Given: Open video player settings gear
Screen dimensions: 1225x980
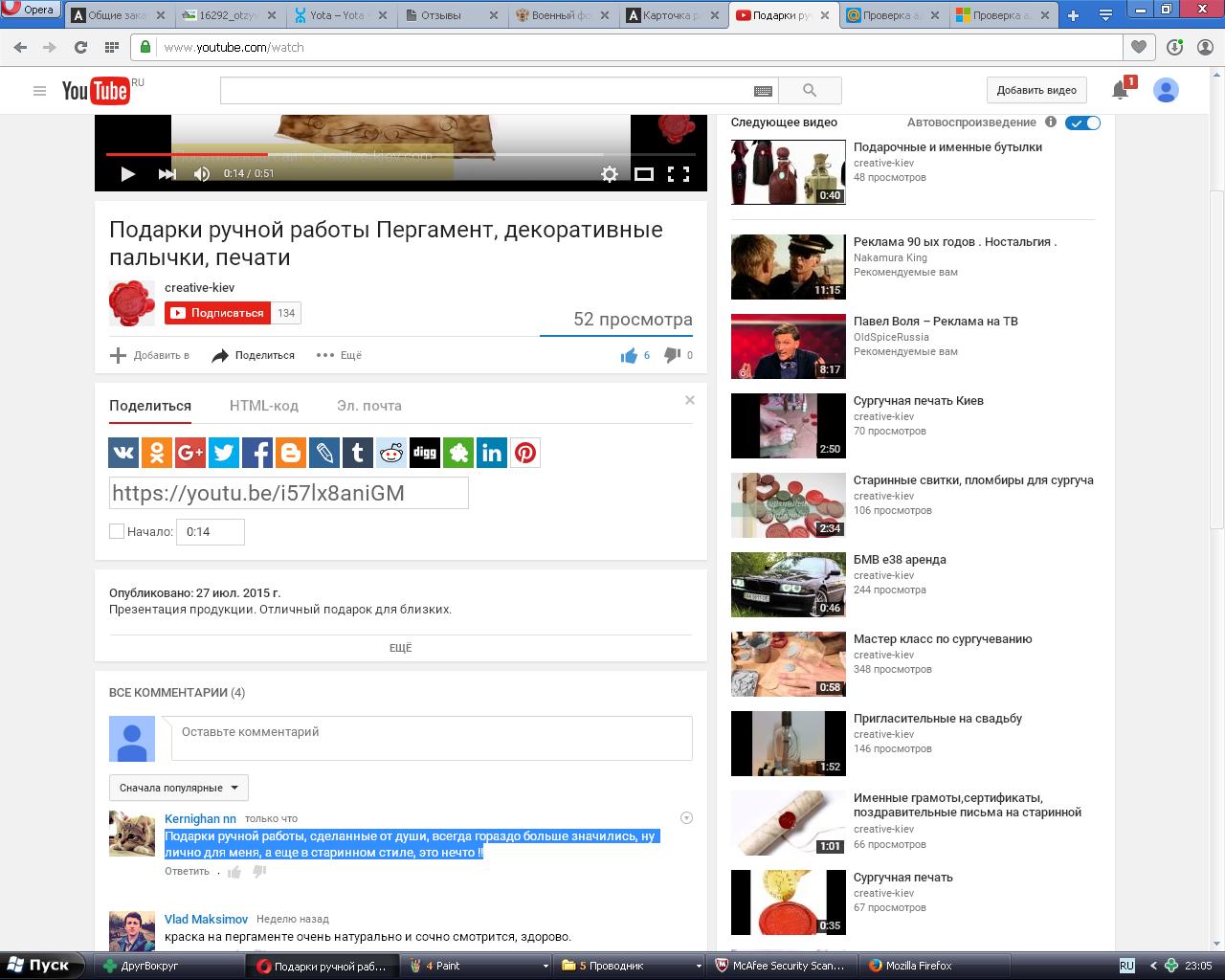Looking at the screenshot, I should (x=610, y=173).
